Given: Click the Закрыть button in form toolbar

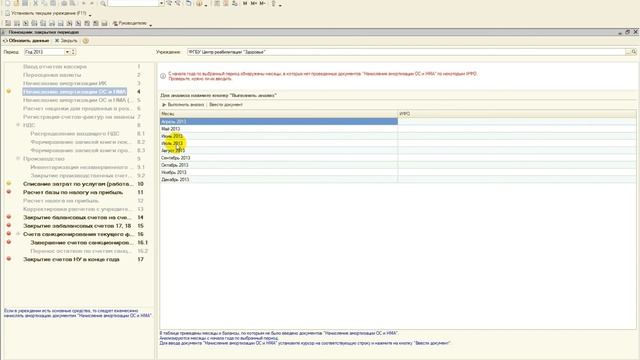Looking at the screenshot, I should click(x=66, y=41).
